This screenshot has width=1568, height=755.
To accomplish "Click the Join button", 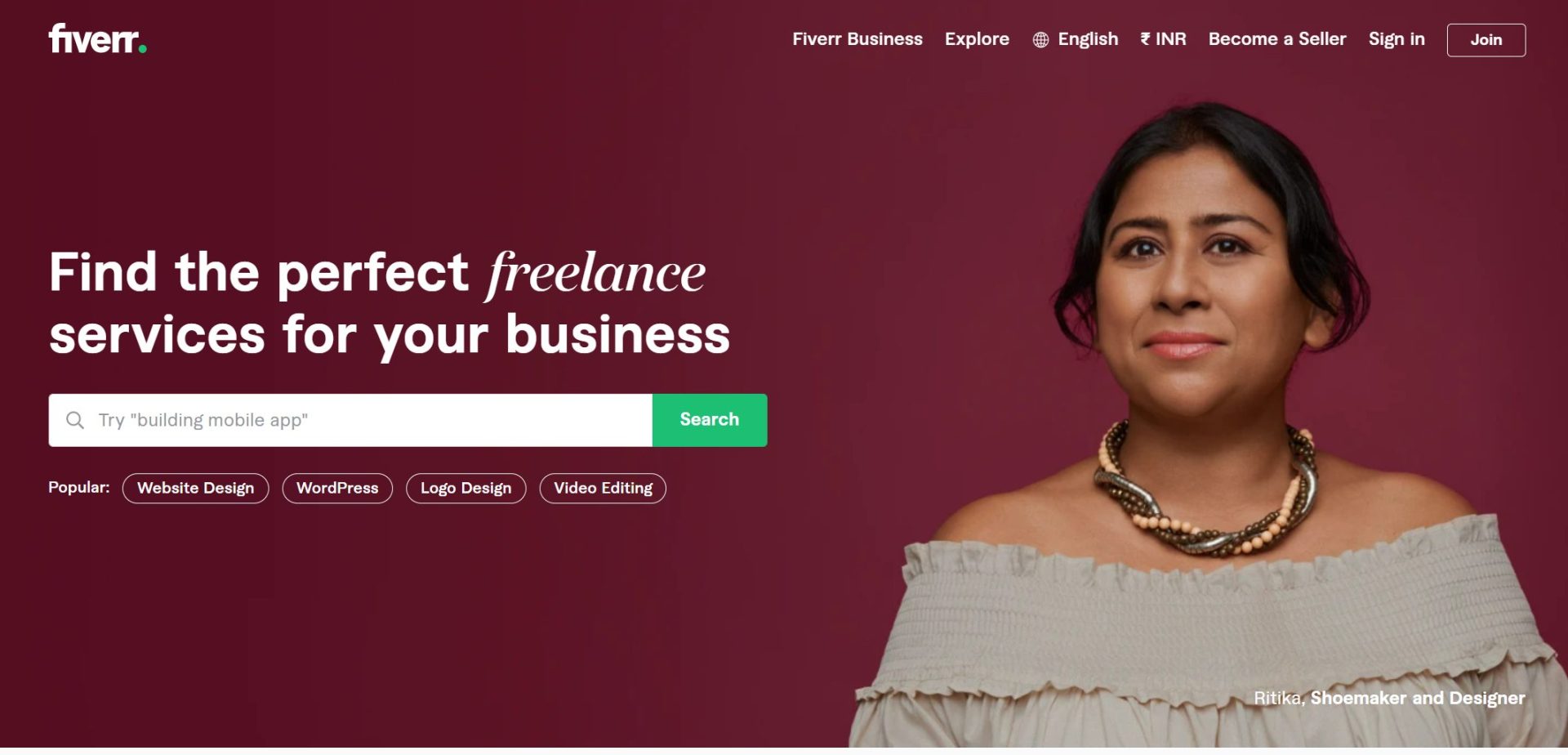I will point(1486,40).
